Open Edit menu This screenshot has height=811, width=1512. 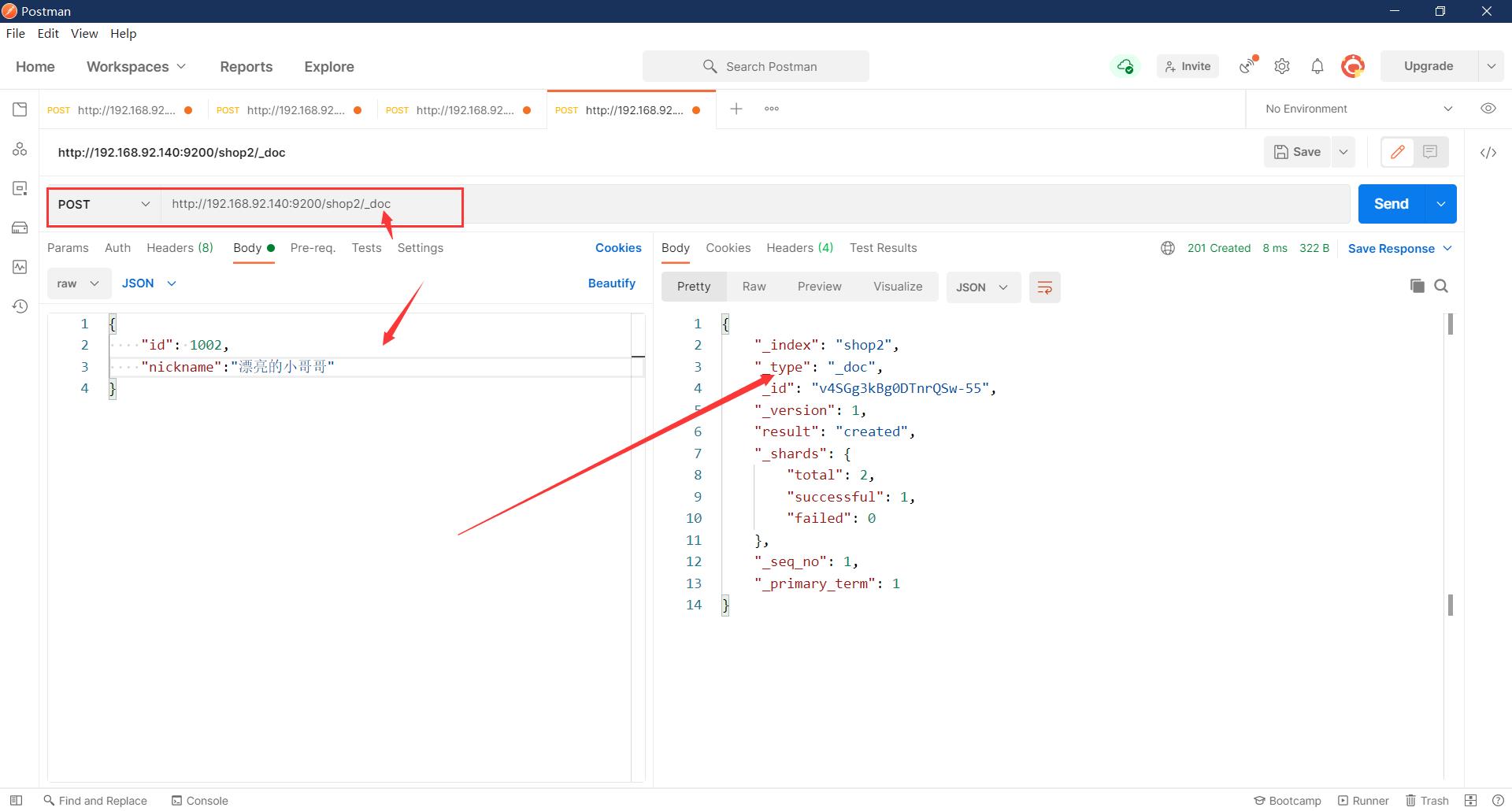48,33
